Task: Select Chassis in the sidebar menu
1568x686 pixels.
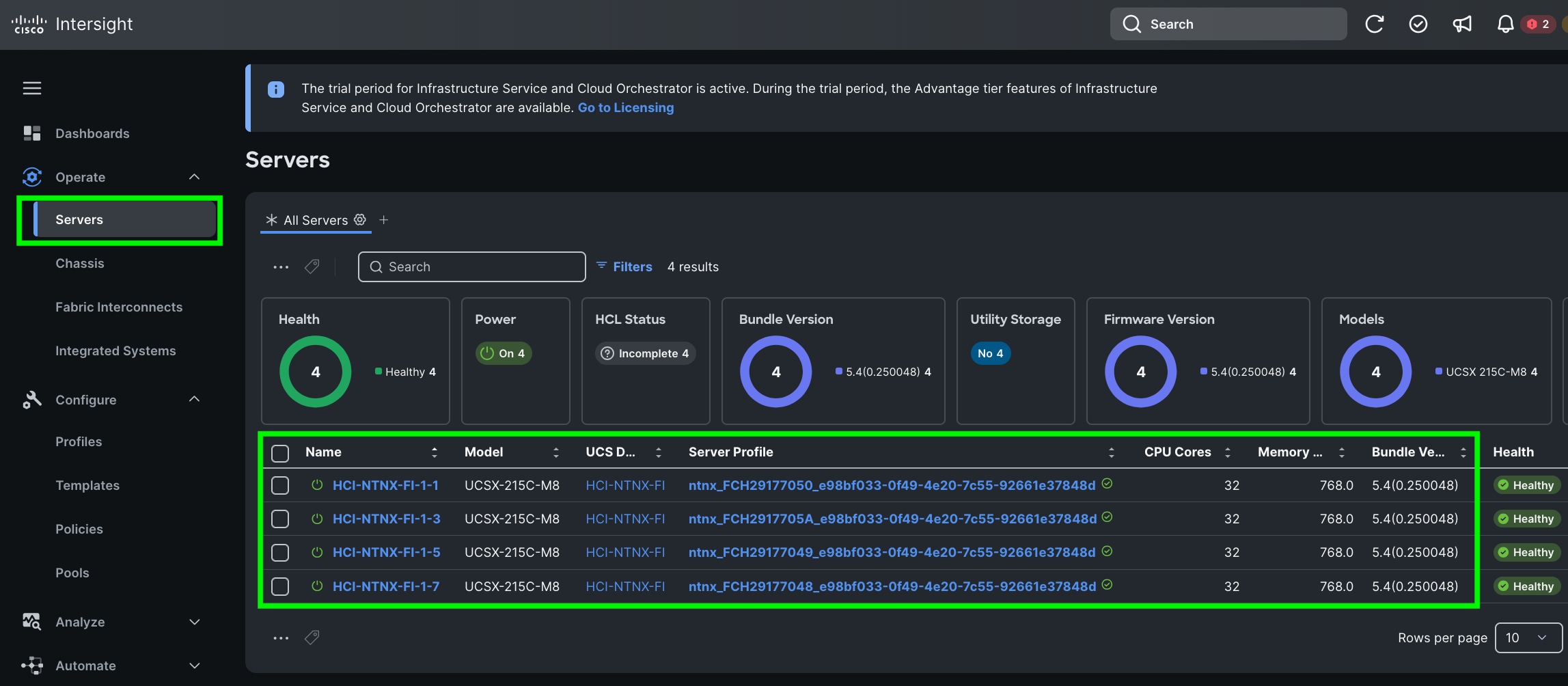Action: point(80,263)
